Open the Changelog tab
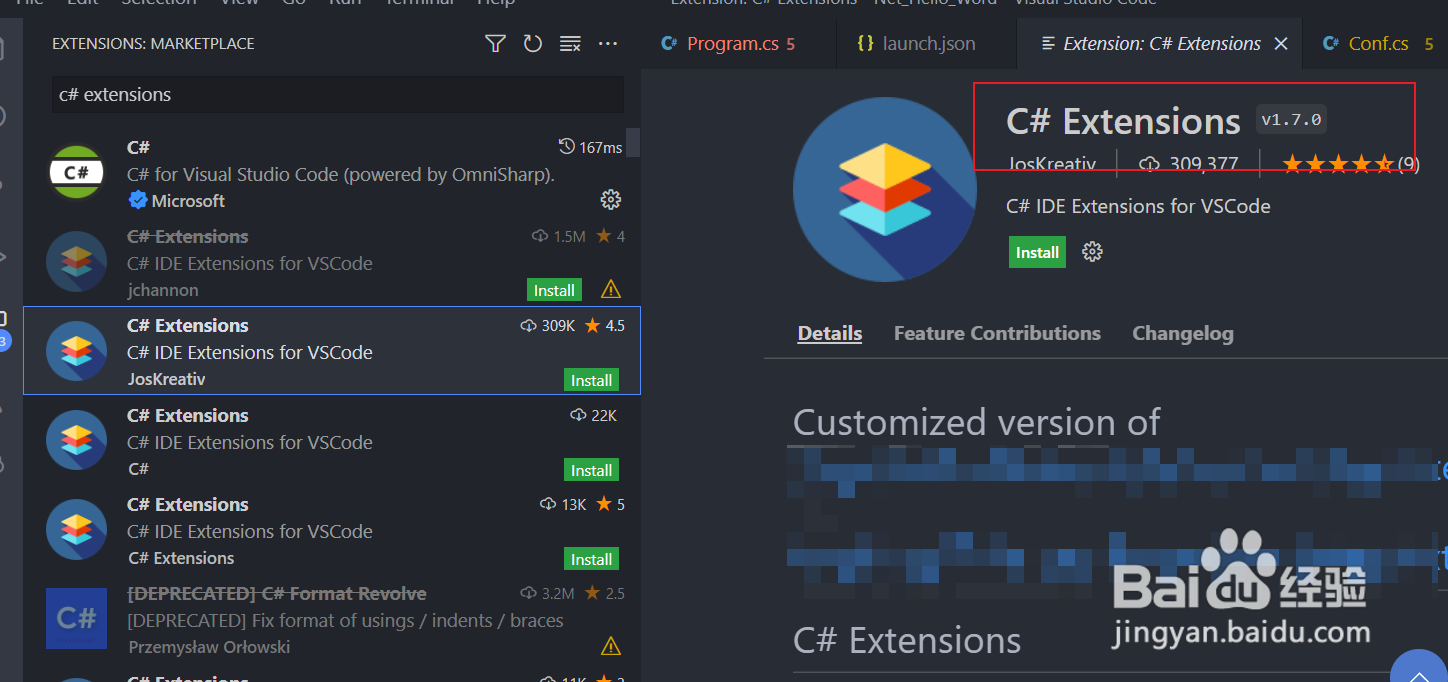The image size is (1448, 682). (x=1182, y=333)
